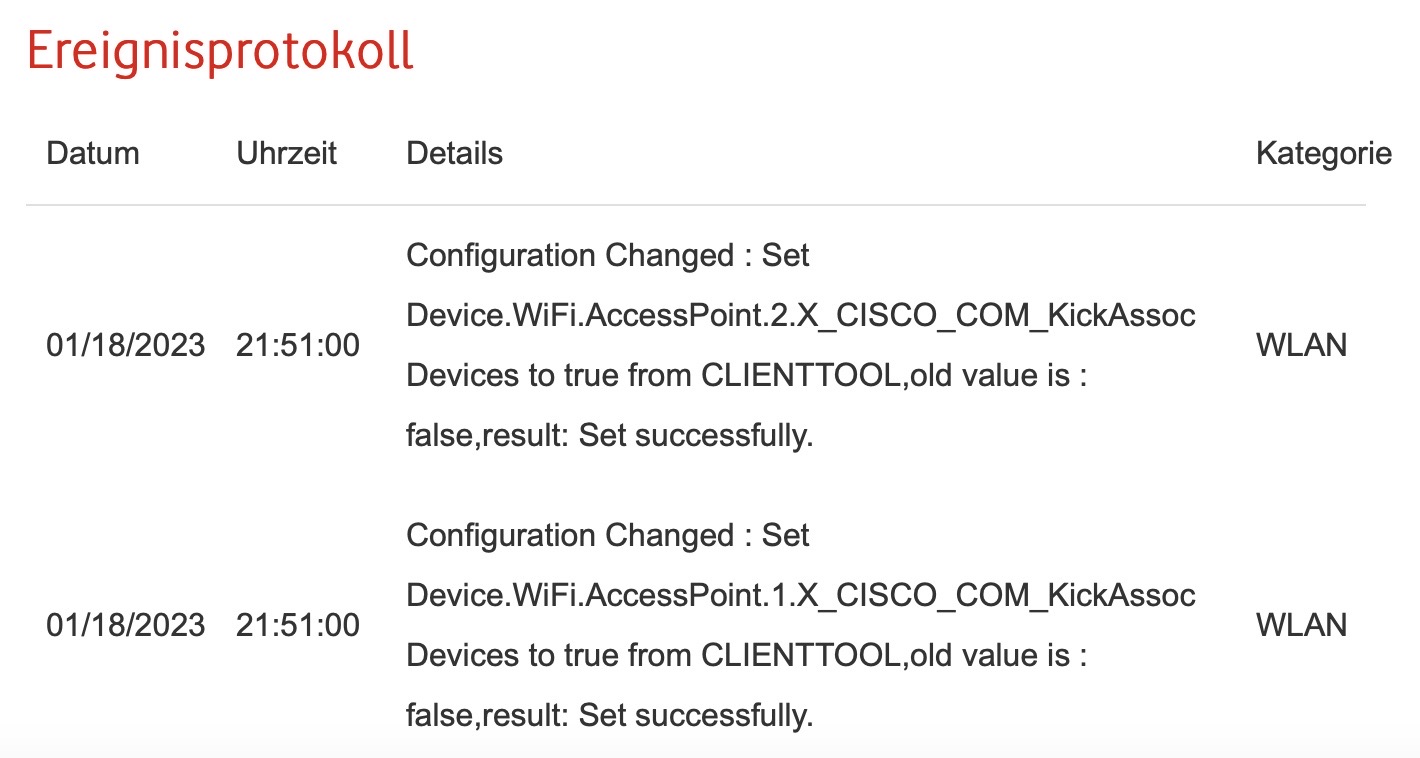
Task: Select the Details column header
Action: (x=454, y=153)
